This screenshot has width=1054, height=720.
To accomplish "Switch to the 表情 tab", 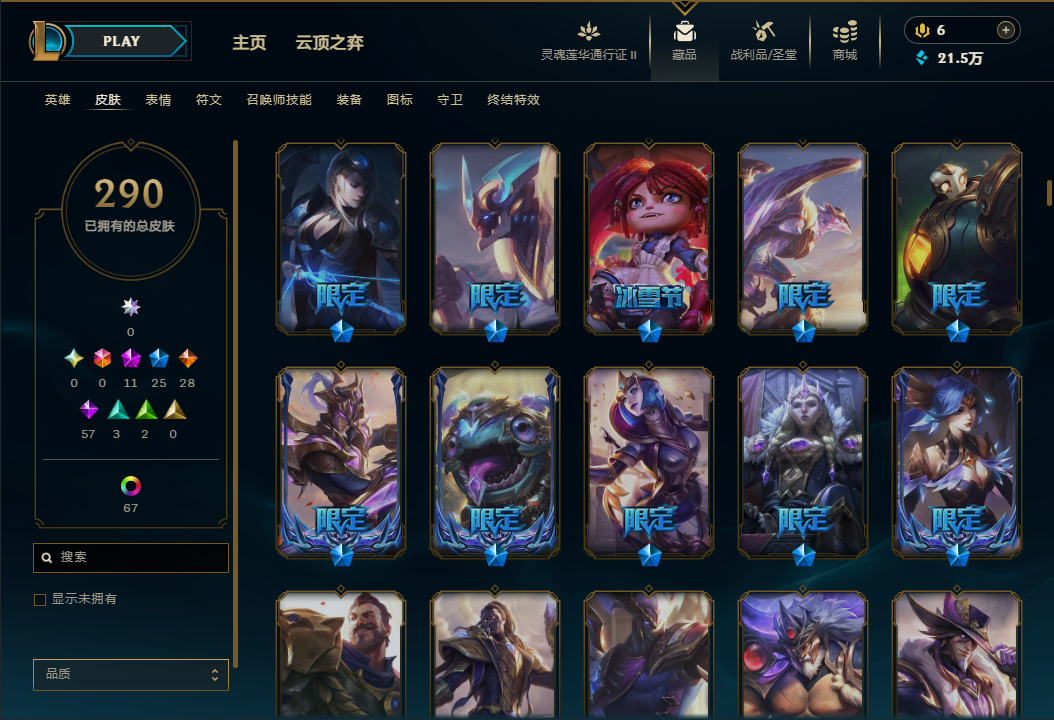I will [x=159, y=100].
